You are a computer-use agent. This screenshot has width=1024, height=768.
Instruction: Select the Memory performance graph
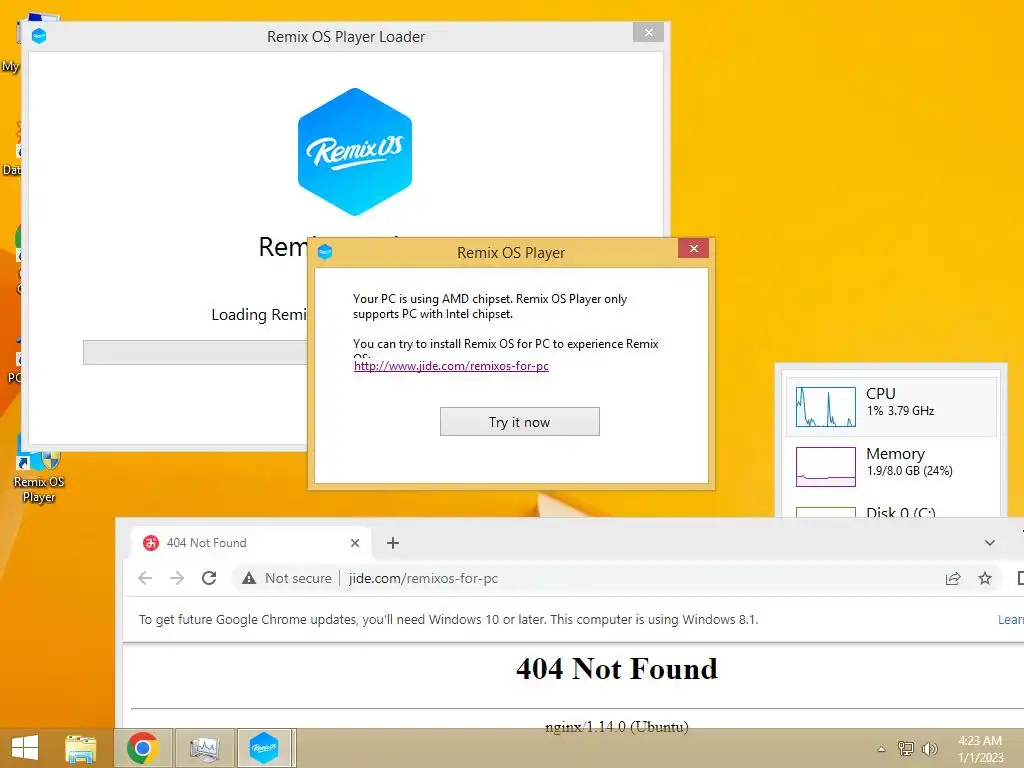pos(825,467)
